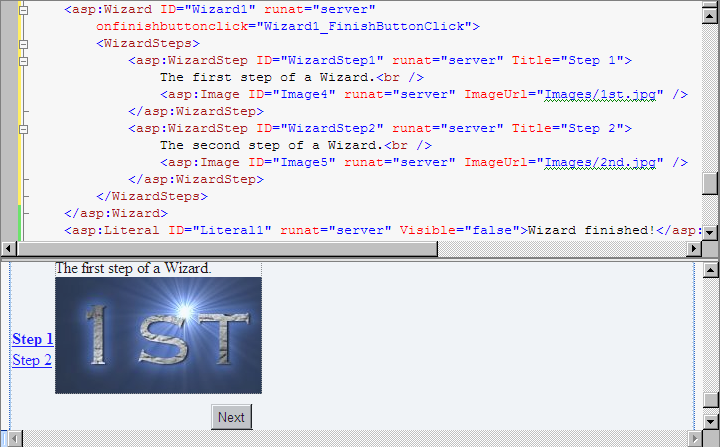This screenshot has height=447, width=720.
Task: Click the code editor horizontal scrollbar thumb
Action: click(x=227, y=249)
